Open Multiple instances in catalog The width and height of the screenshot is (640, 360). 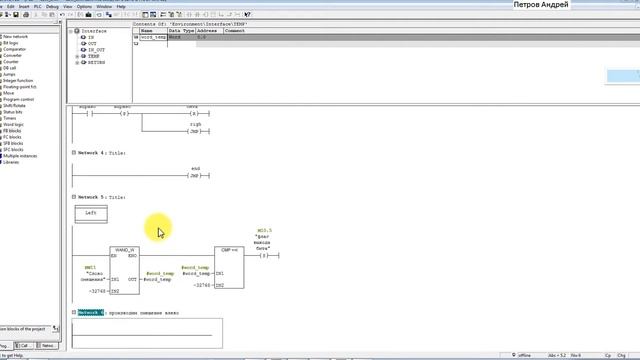(x=20, y=156)
